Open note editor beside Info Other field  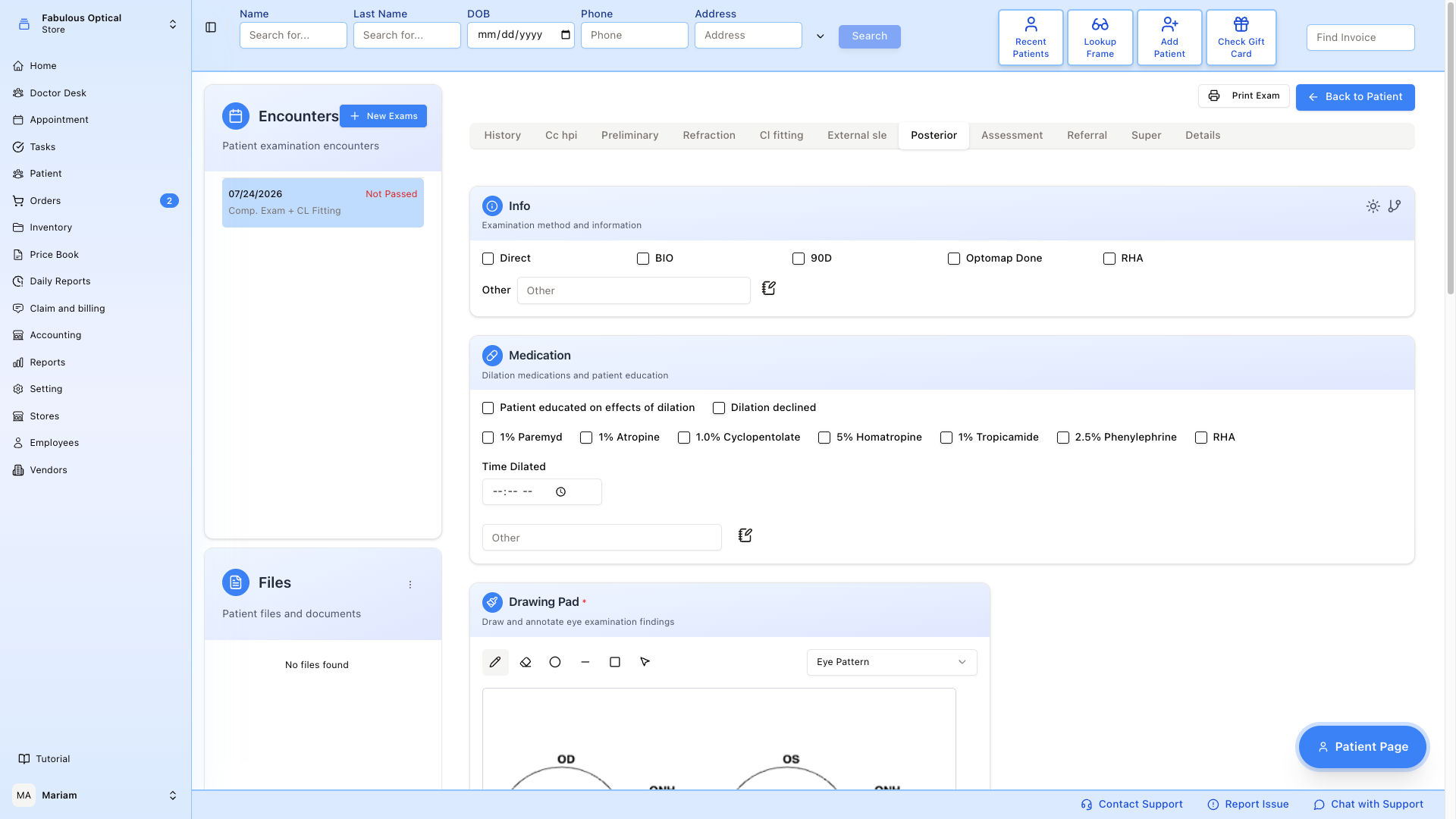click(768, 289)
